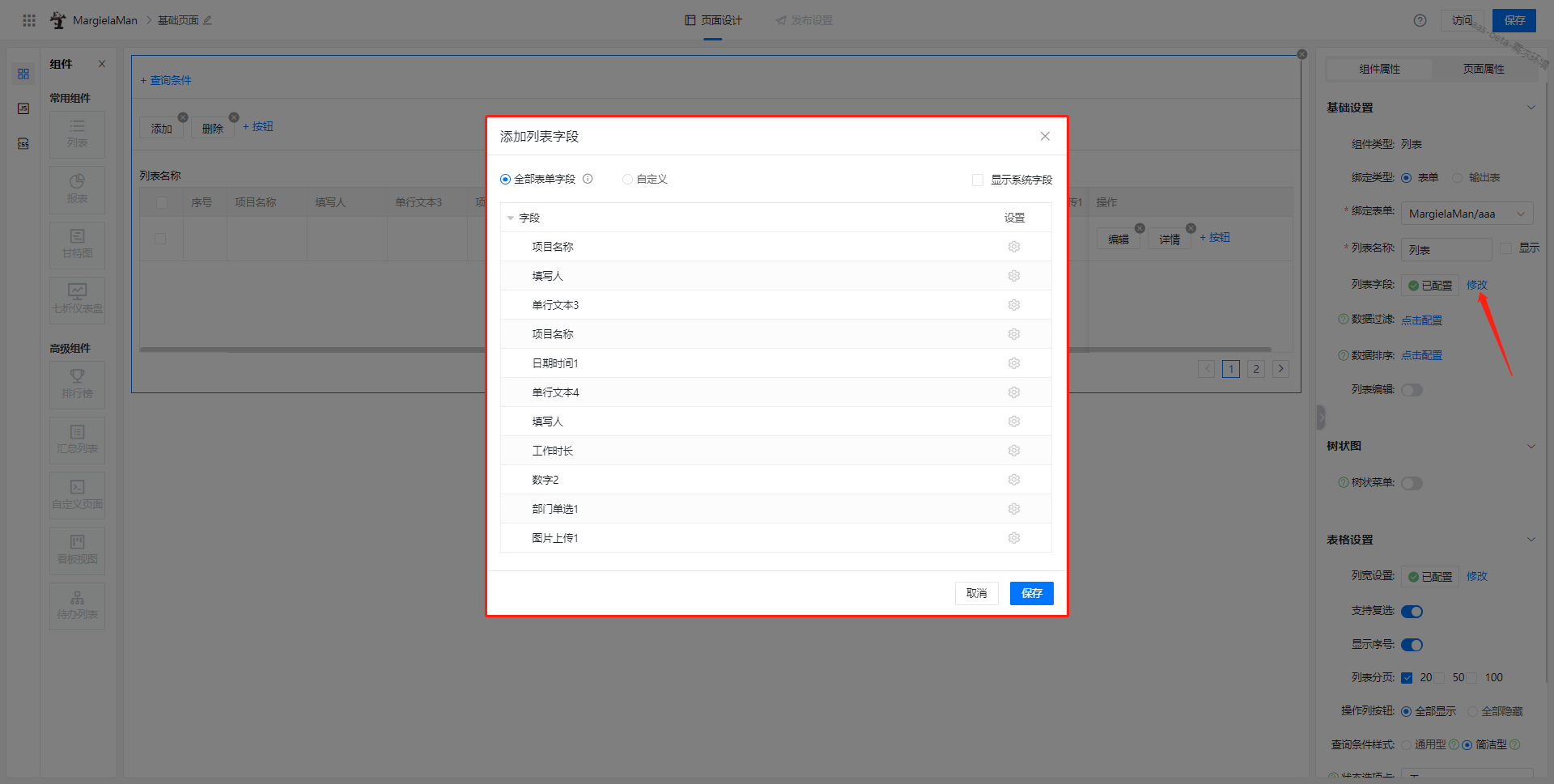Click help icon next to 数据过滤
The height and width of the screenshot is (784, 1554).
point(1344,320)
